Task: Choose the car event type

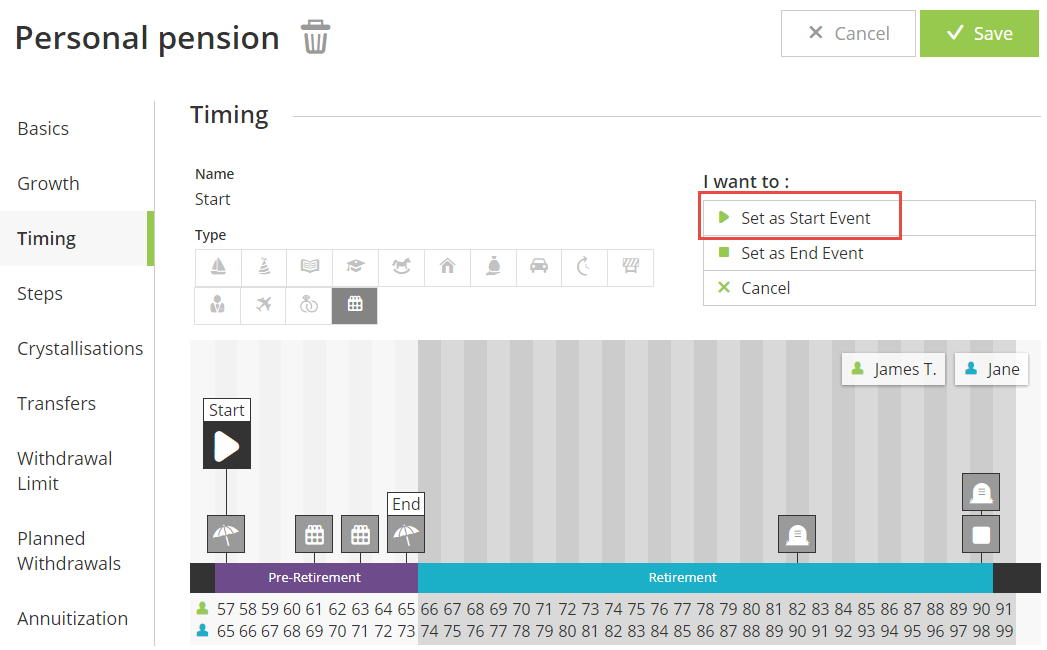Action: (539, 267)
